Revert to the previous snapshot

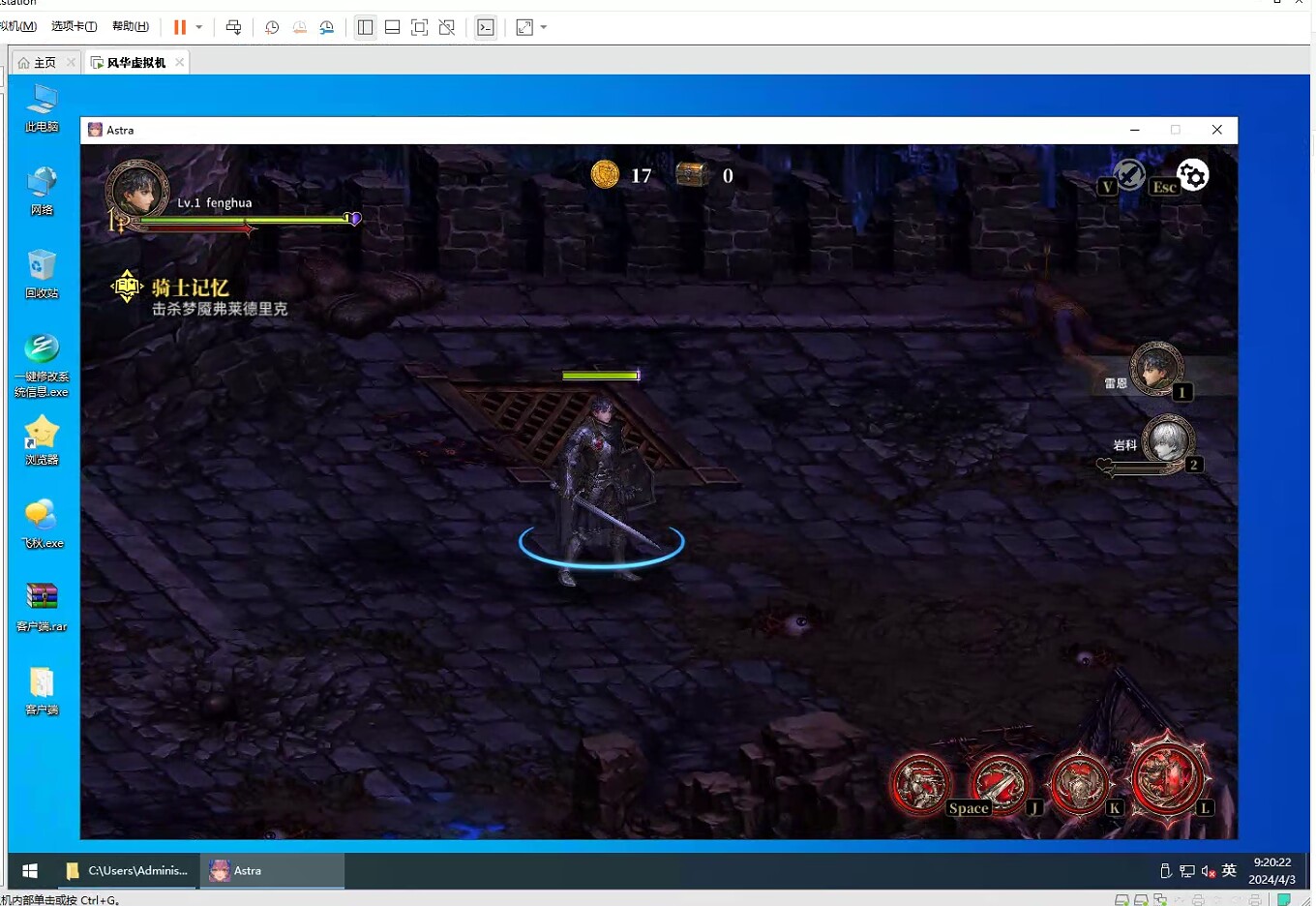click(x=300, y=27)
